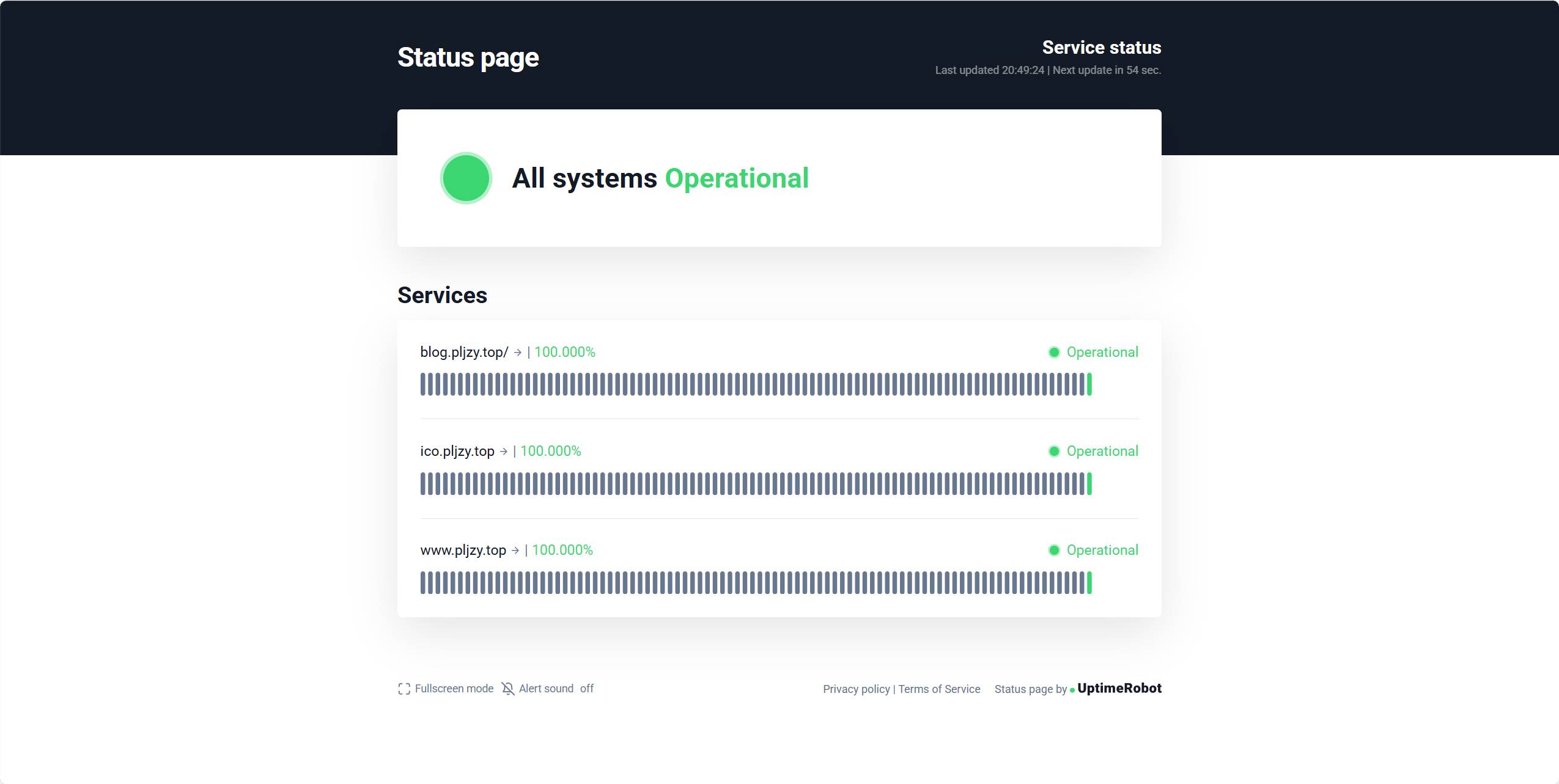1559x784 pixels.
Task: Click the fullscreen mode bracket icon
Action: coord(404,689)
